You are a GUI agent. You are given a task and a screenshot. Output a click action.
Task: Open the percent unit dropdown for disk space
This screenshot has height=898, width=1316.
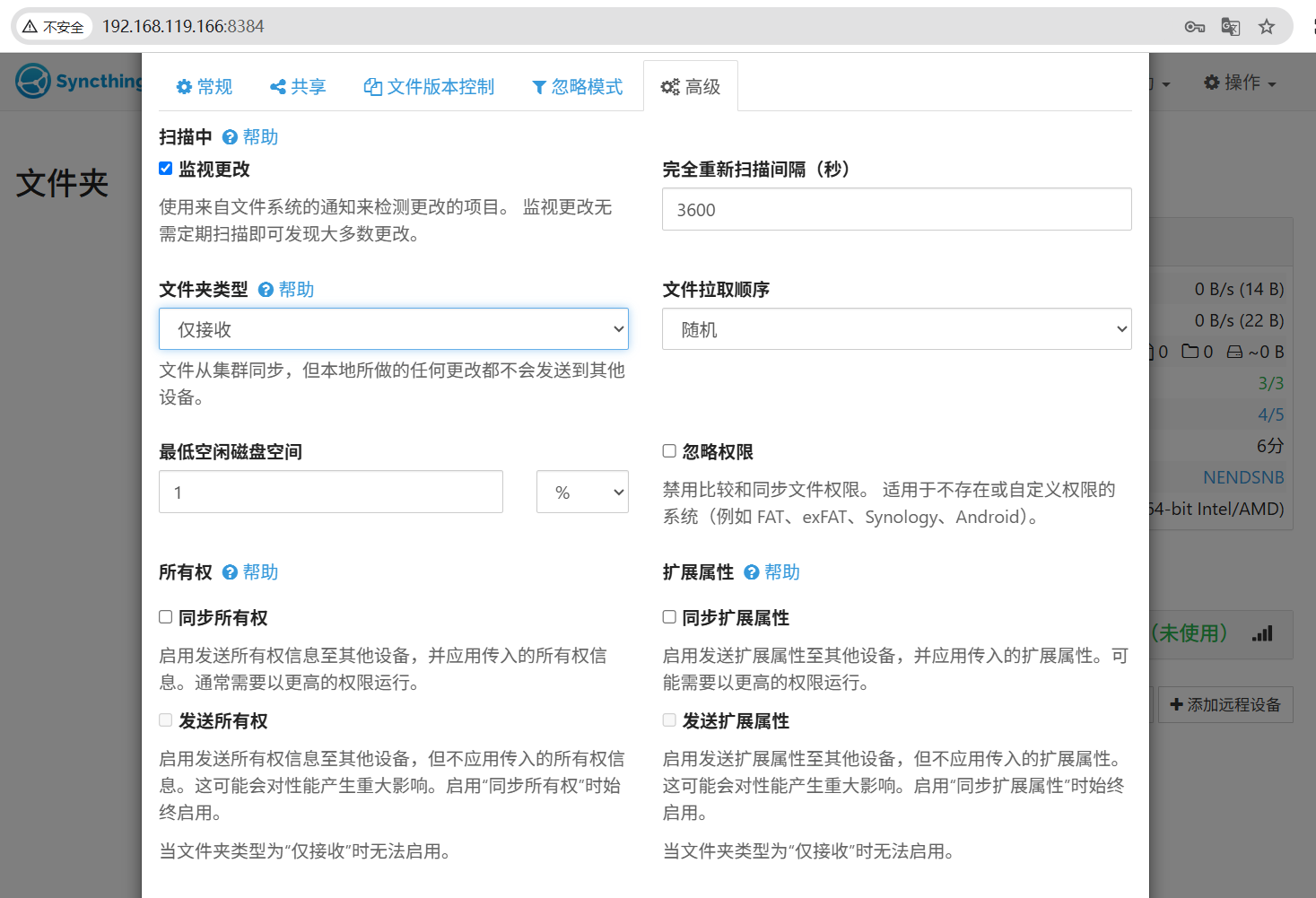point(582,492)
